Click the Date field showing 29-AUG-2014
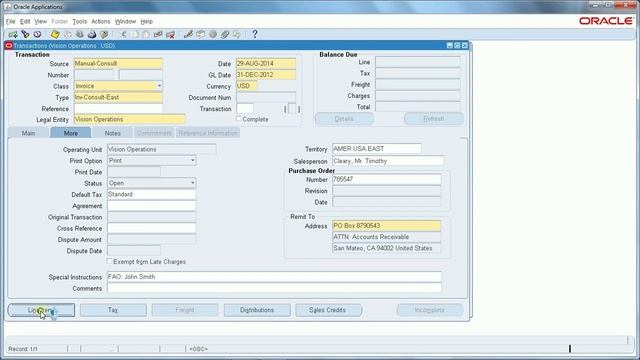The image size is (640, 360). [x=266, y=64]
